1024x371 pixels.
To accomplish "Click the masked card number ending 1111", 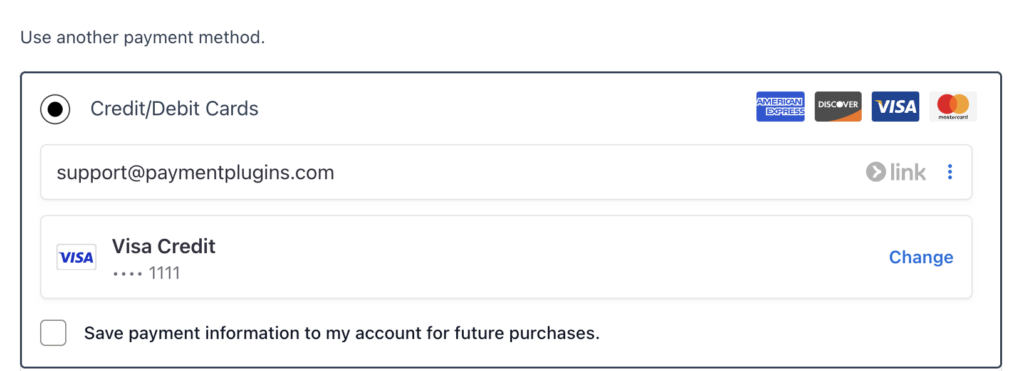I will pos(146,273).
